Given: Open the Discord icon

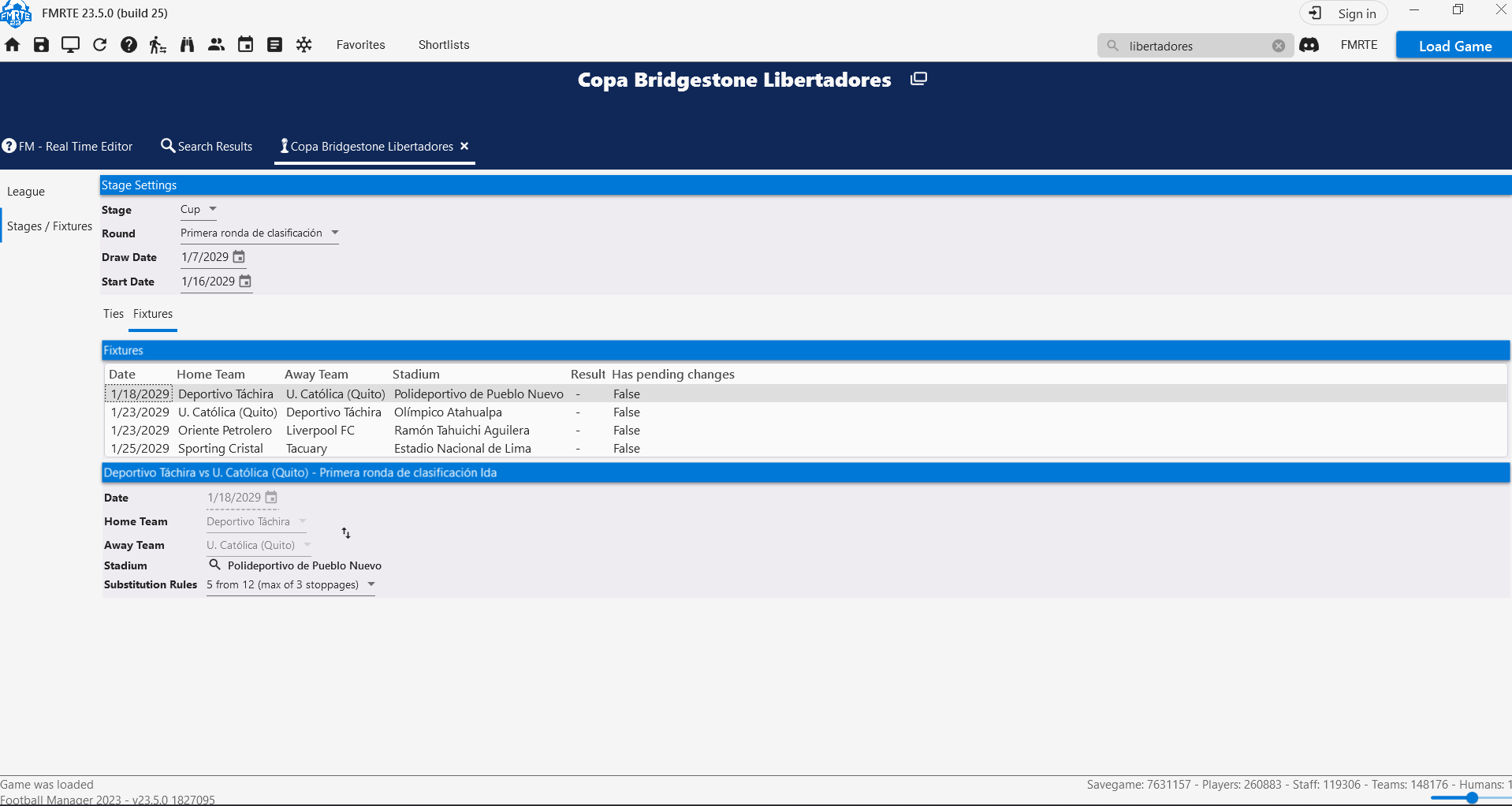Looking at the screenshot, I should click(x=1309, y=45).
